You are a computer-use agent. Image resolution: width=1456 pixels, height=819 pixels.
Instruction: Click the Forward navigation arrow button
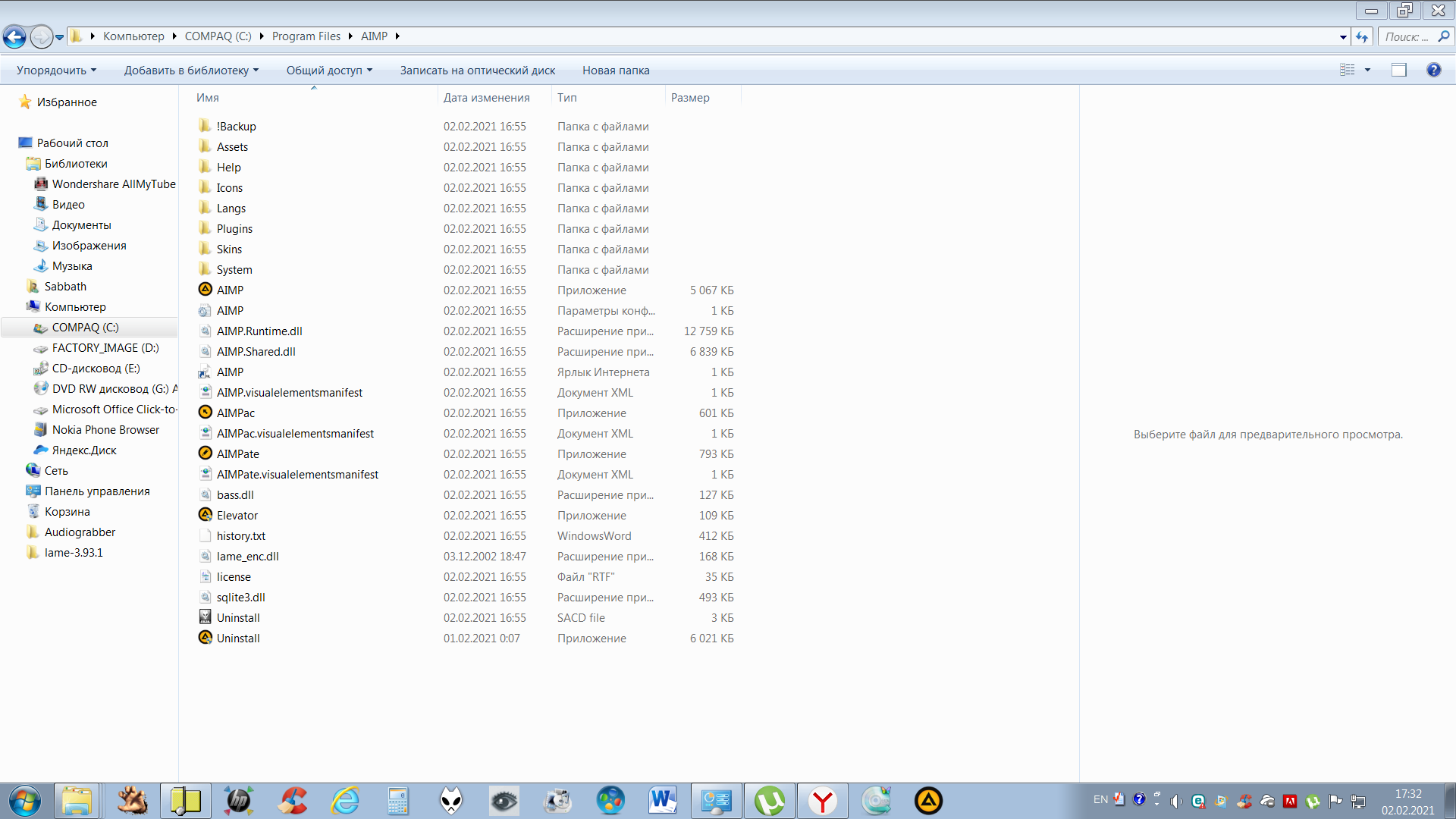[41, 36]
